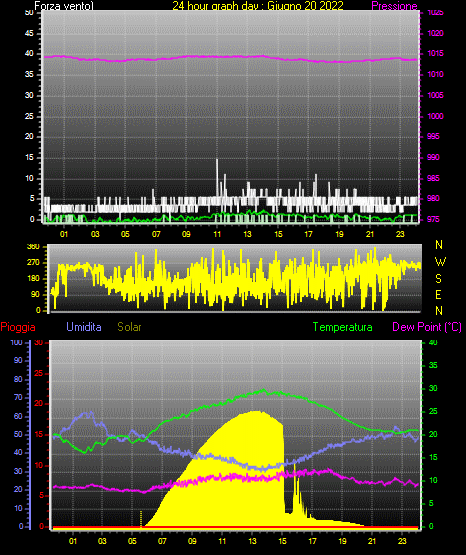Click the Pressione legend label
This screenshot has height=555, width=466.
(394, 6)
